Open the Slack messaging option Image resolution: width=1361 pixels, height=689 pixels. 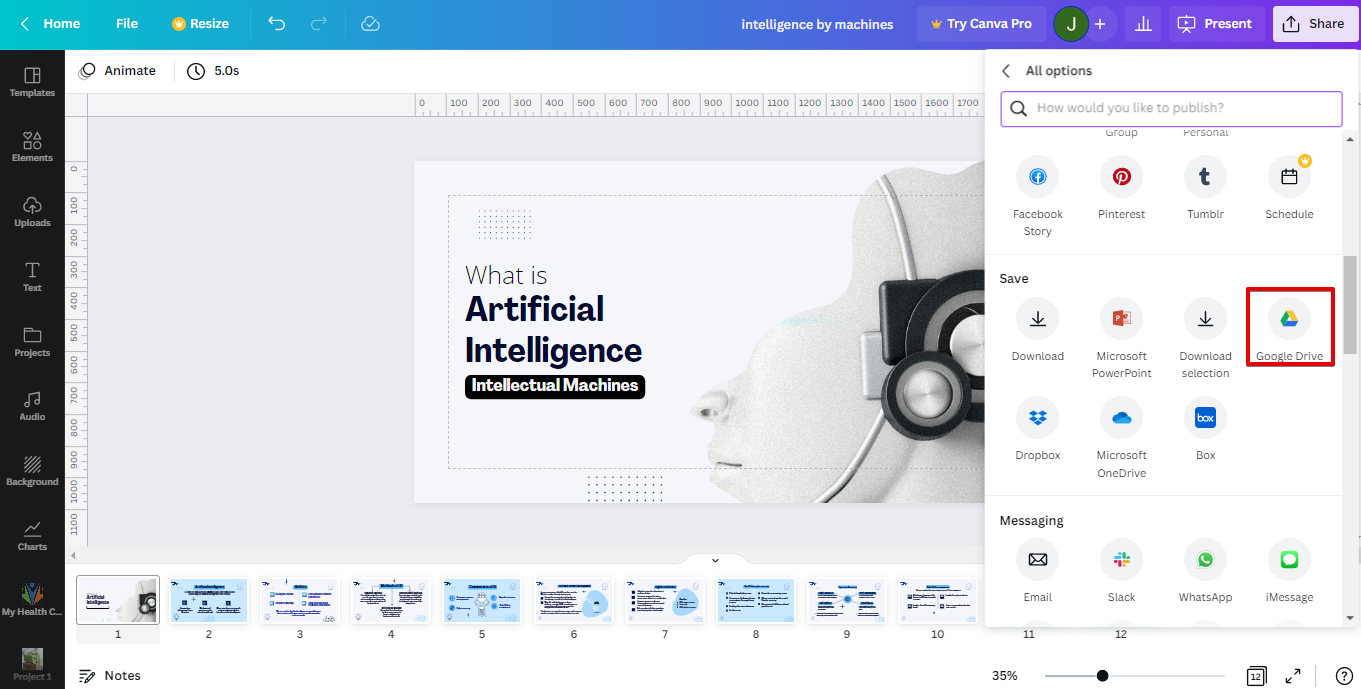click(x=1121, y=560)
